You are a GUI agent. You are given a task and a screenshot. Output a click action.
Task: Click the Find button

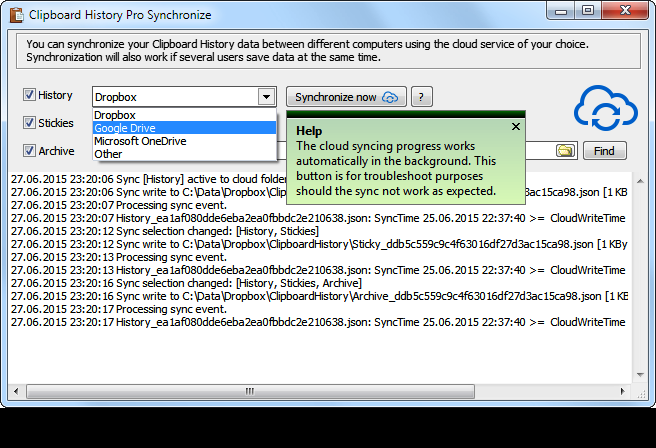pos(605,151)
